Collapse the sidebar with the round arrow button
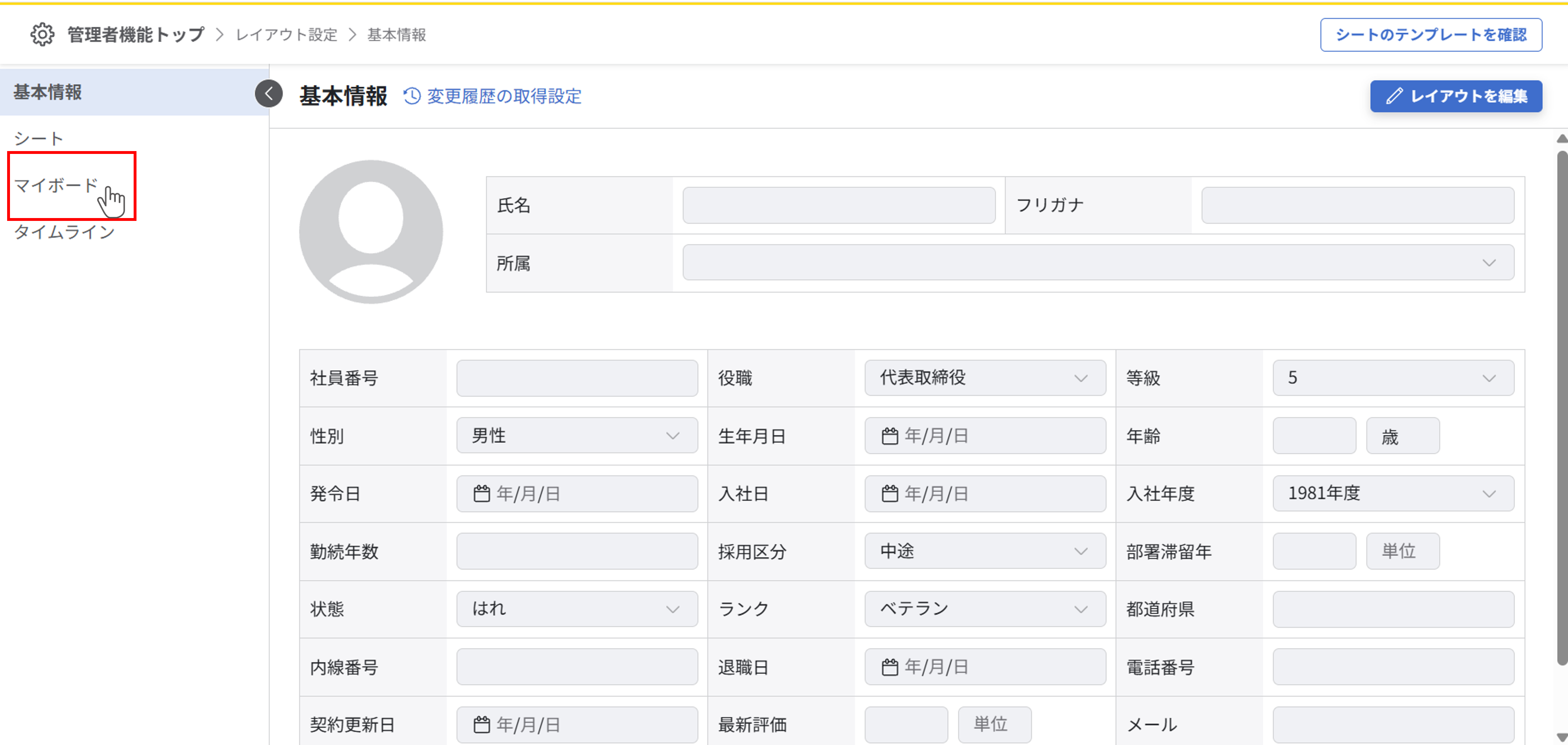The width and height of the screenshot is (1568, 745). 268,94
